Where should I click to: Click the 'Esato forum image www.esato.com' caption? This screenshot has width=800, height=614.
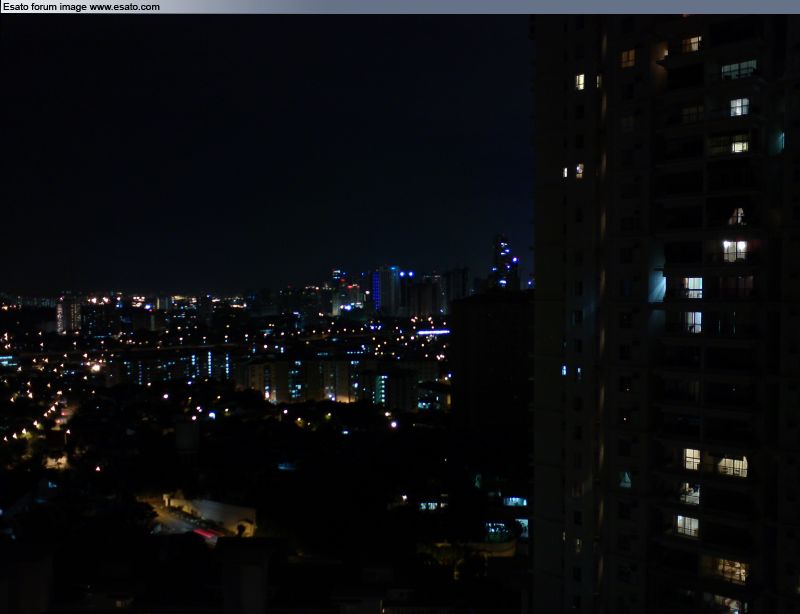81,7
